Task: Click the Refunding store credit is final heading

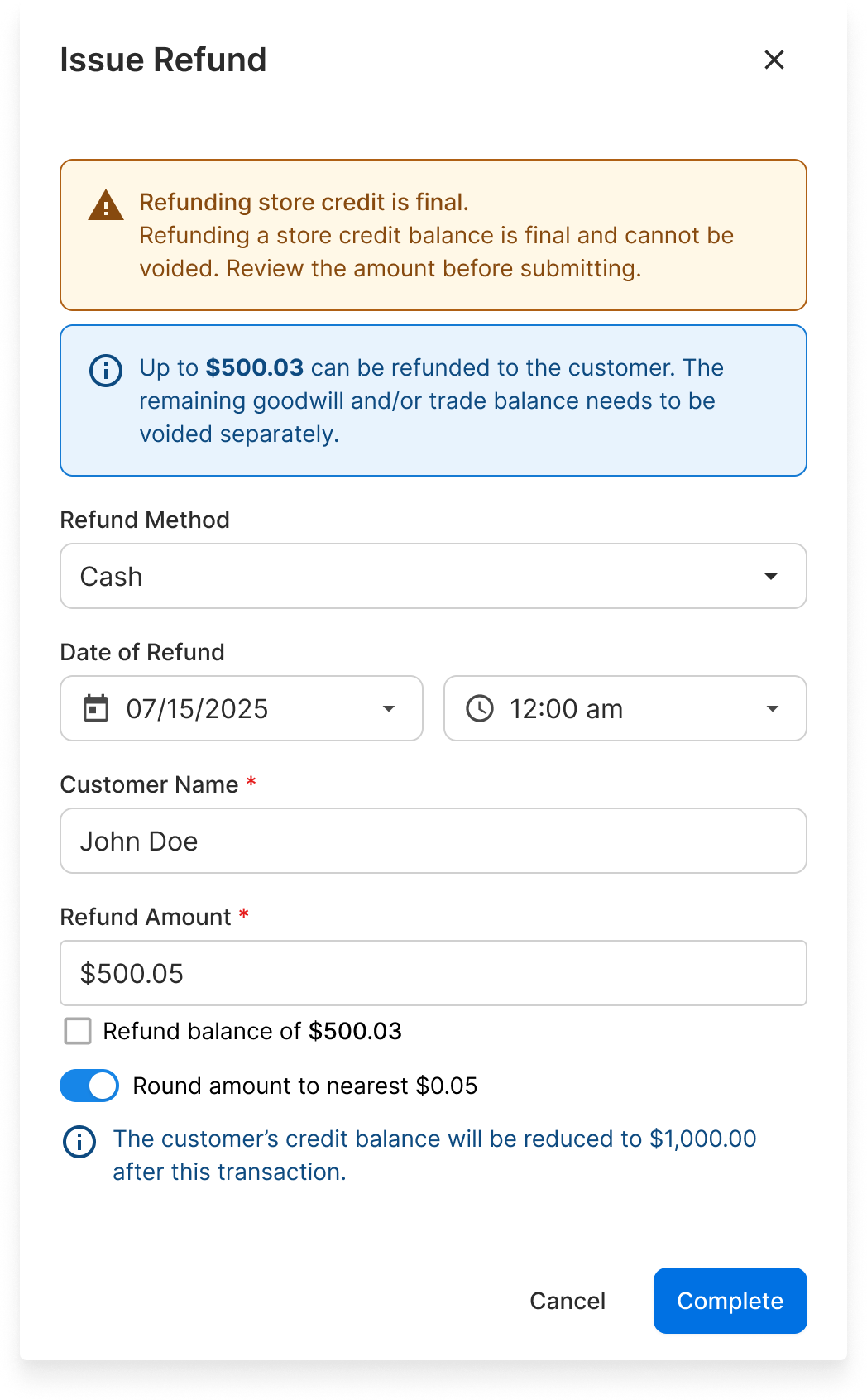Action: tap(304, 202)
